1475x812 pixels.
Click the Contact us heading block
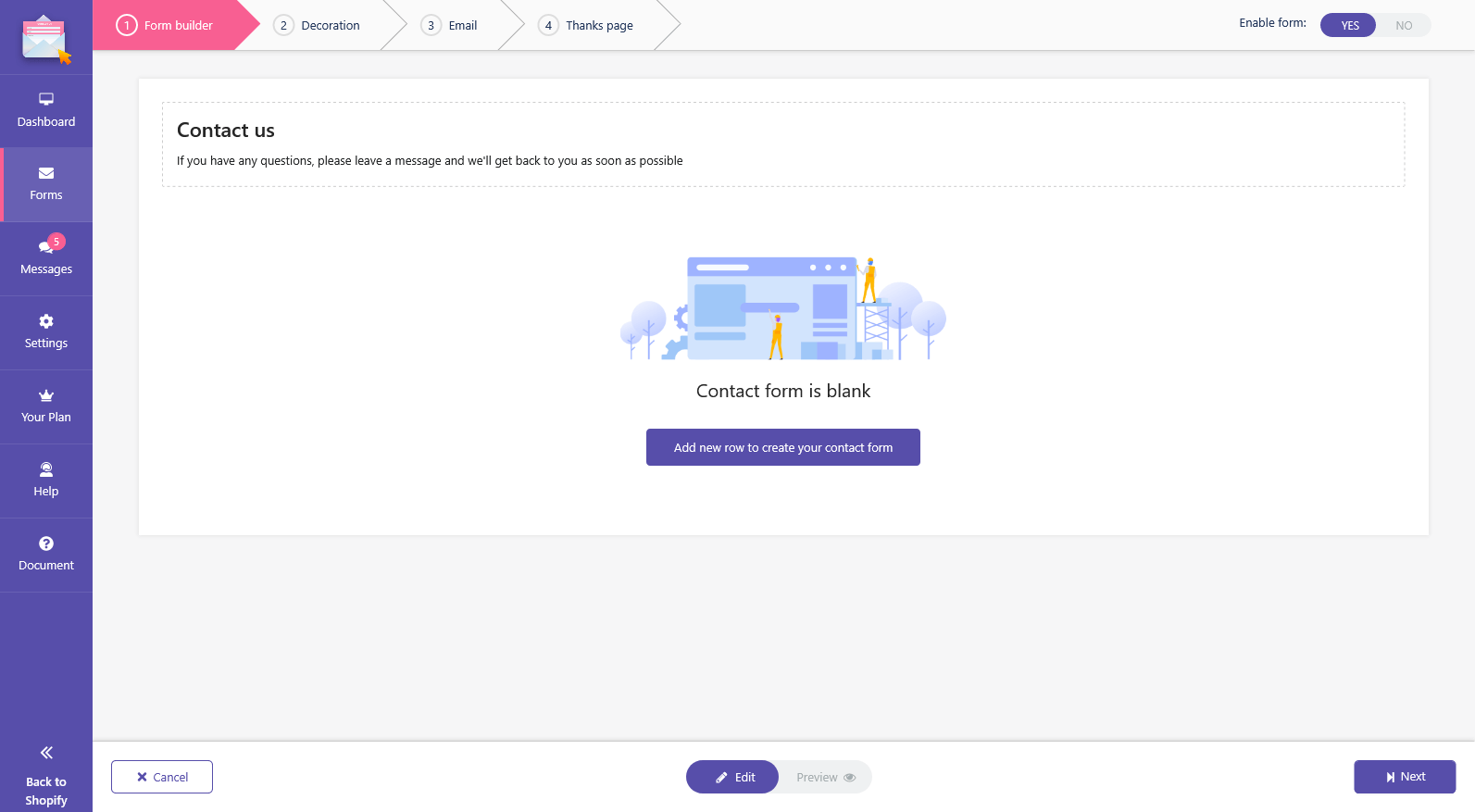point(783,144)
